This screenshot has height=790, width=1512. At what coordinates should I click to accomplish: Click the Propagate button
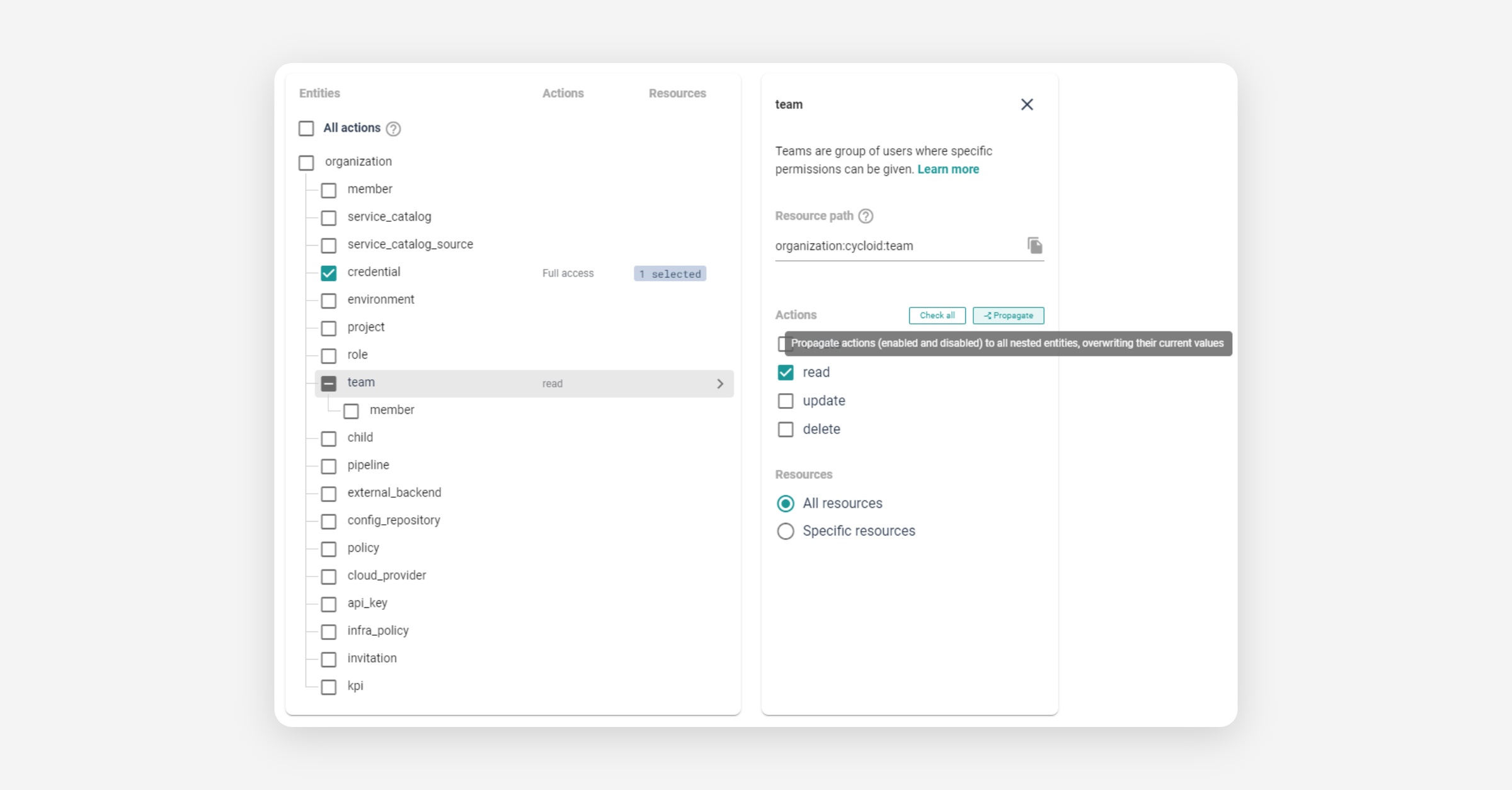click(1008, 316)
